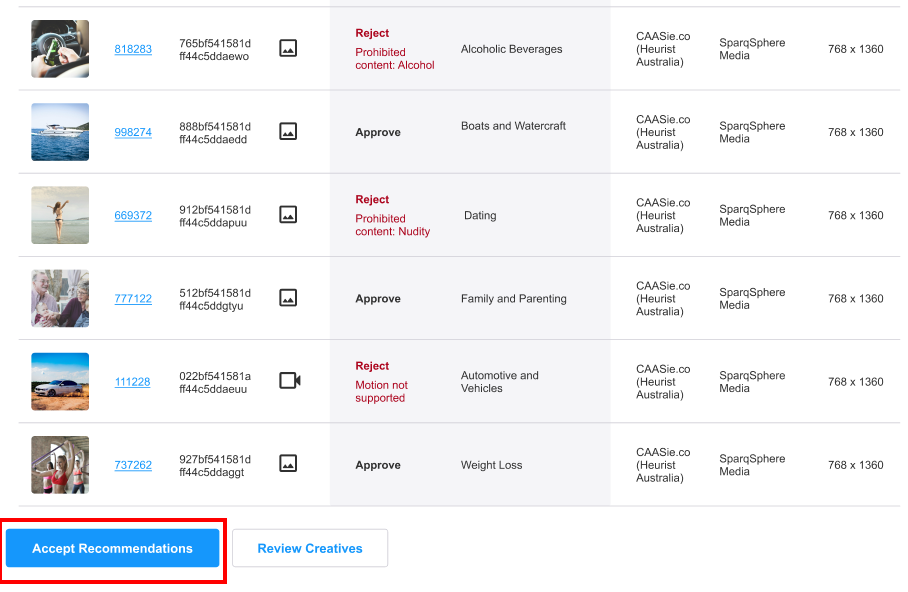Open creative ID link 737262
Viewport: 908px width, 592px height.
[x=133, y=465]
